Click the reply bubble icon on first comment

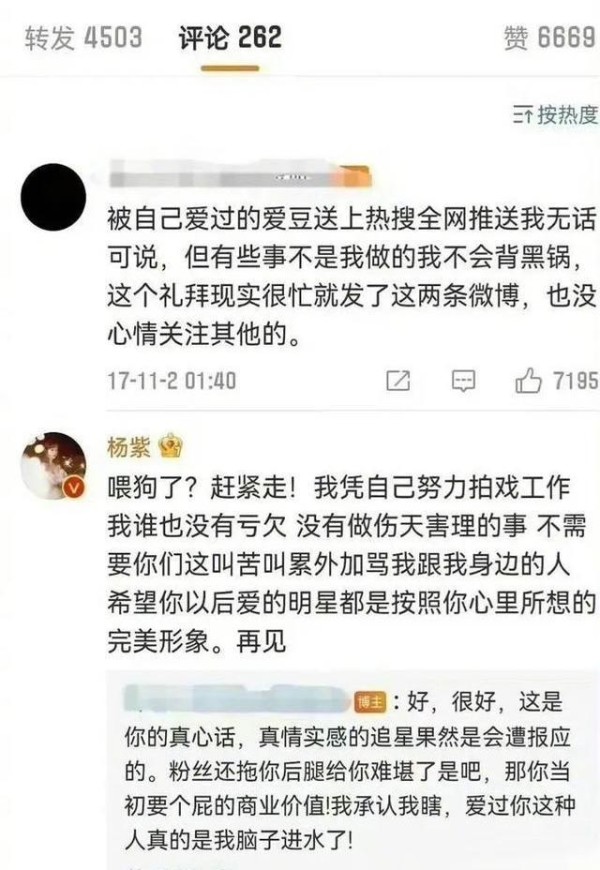pos(463,381)
